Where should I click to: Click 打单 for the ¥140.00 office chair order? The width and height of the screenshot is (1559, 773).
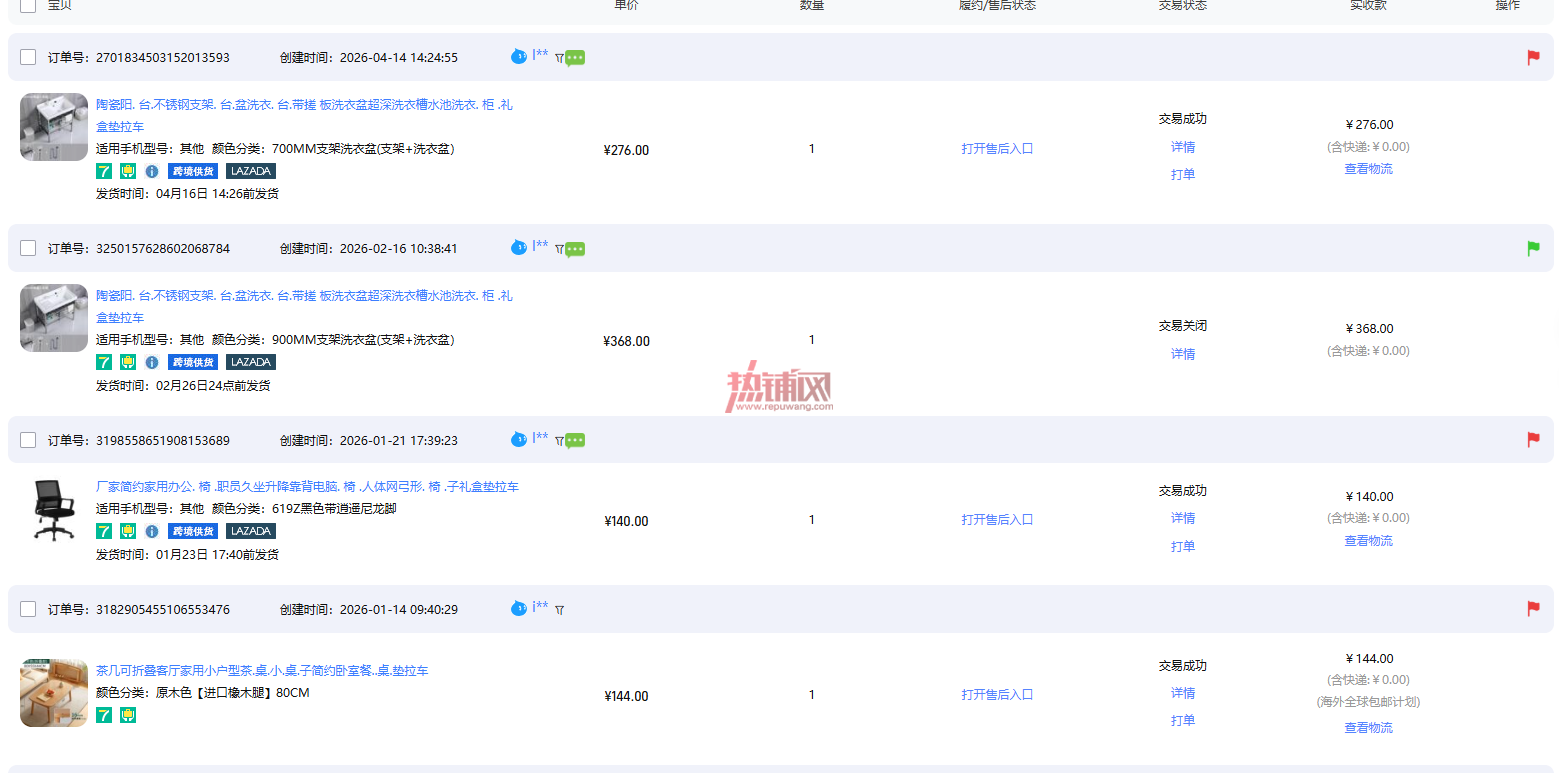pos(1183,546)
